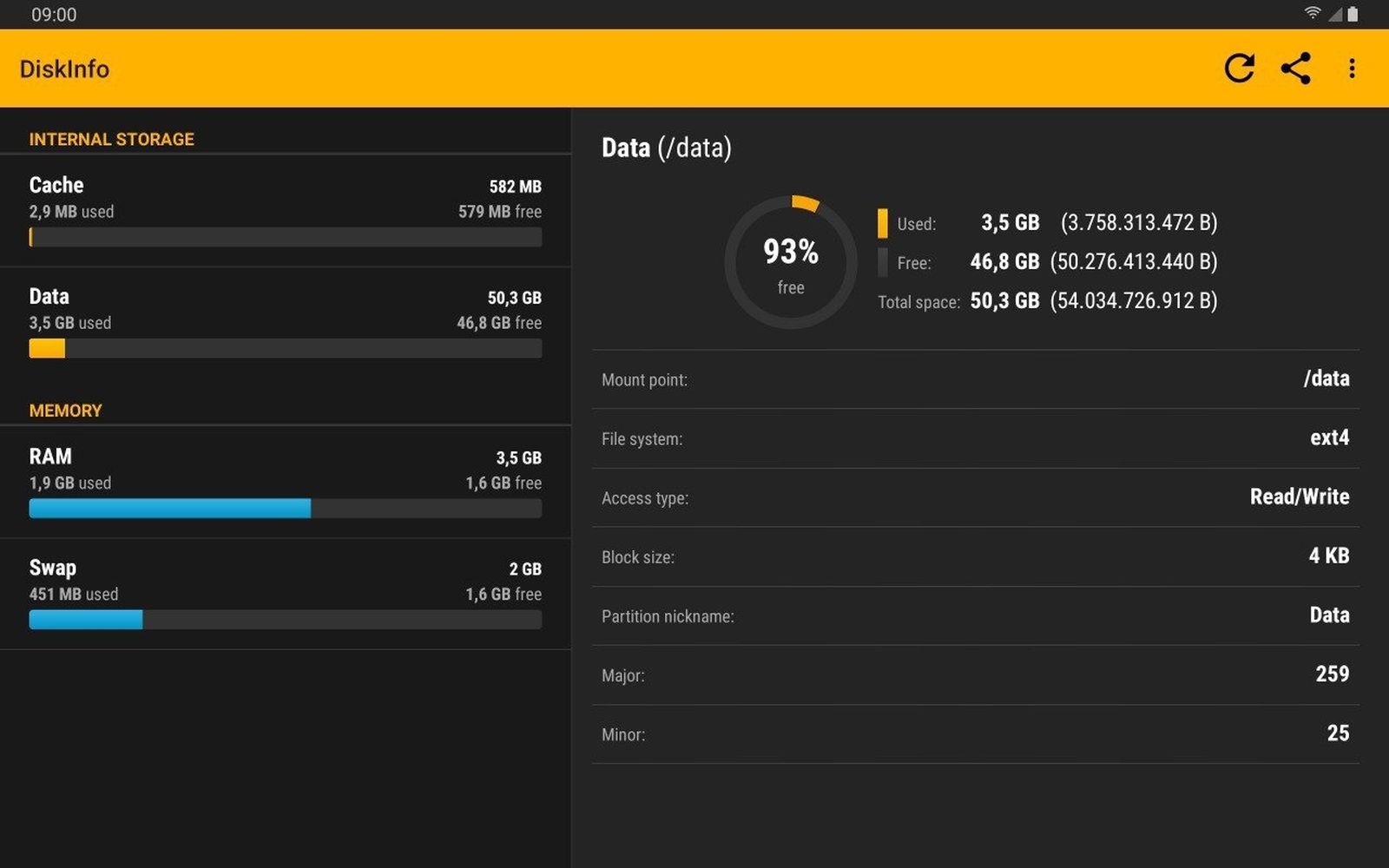1389x868 pixels.
Task: Tap the DiskInfo app title
Action: click(x=64, y=69)
